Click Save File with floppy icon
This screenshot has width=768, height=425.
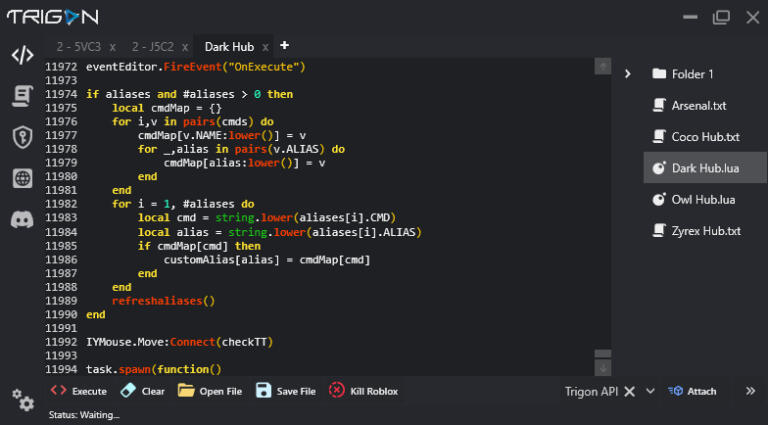(x=286, y=391)
